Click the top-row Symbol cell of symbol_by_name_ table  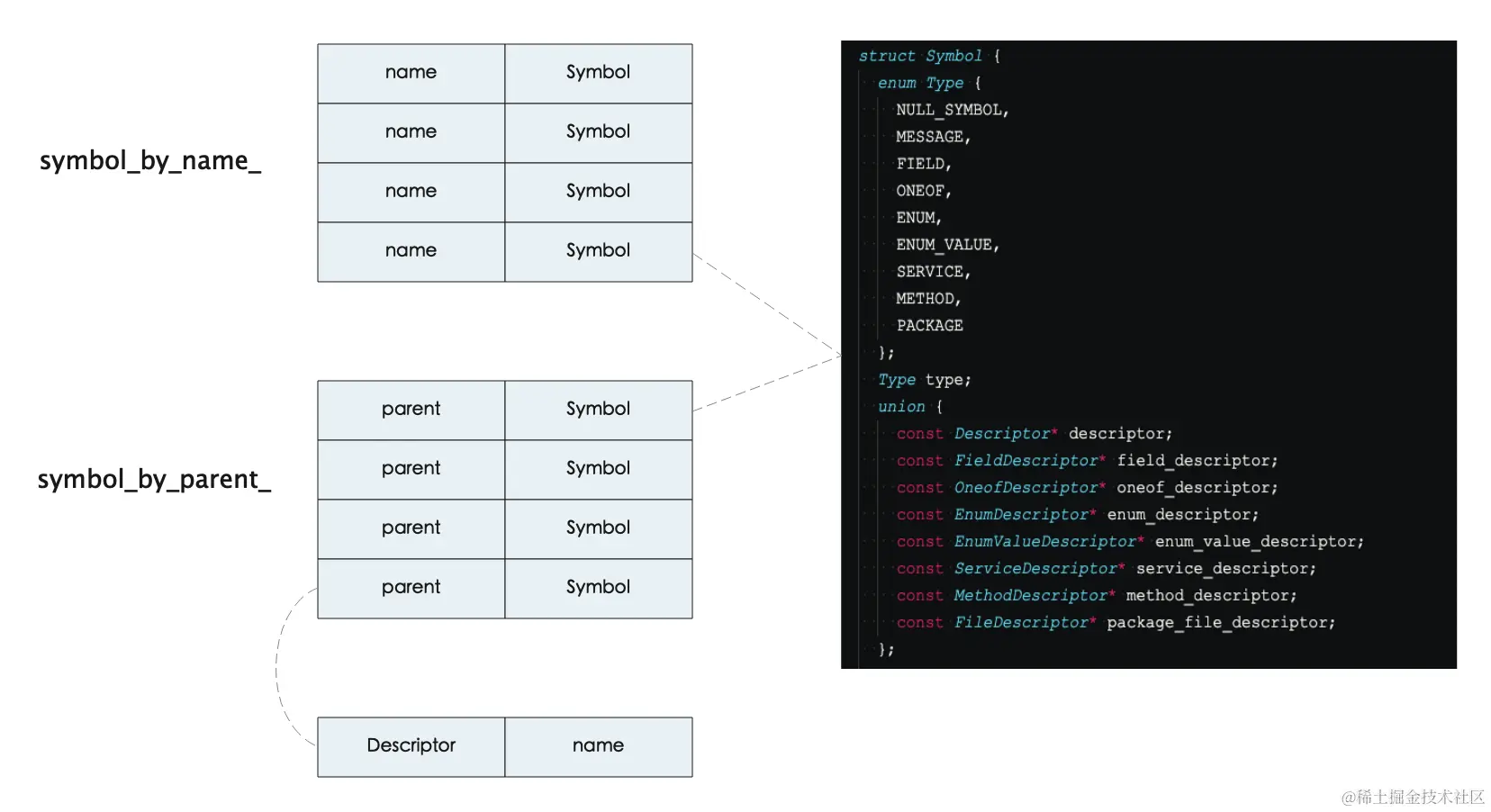pos(599,73)
